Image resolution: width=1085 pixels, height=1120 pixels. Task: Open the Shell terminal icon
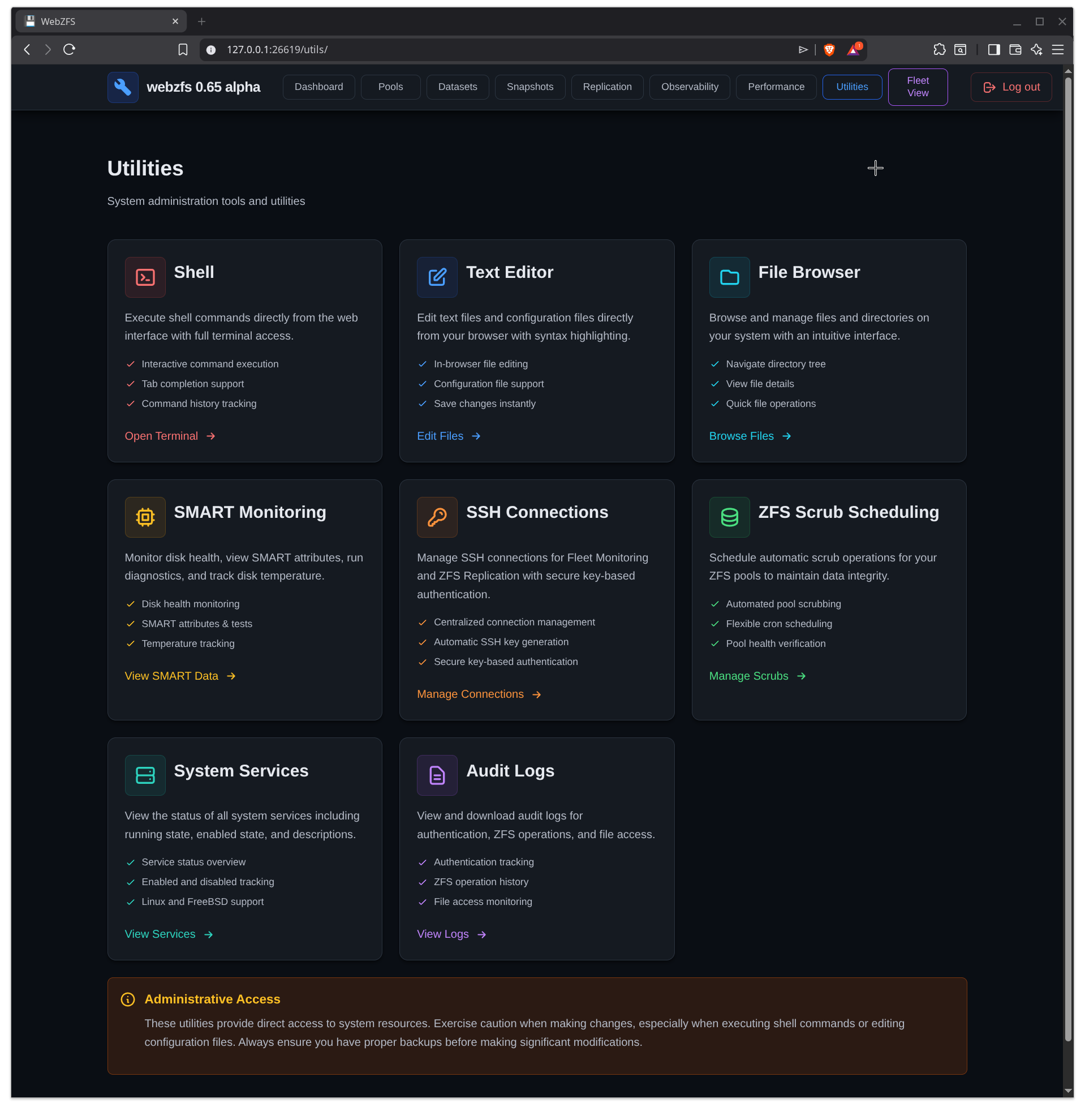point(145,277)
